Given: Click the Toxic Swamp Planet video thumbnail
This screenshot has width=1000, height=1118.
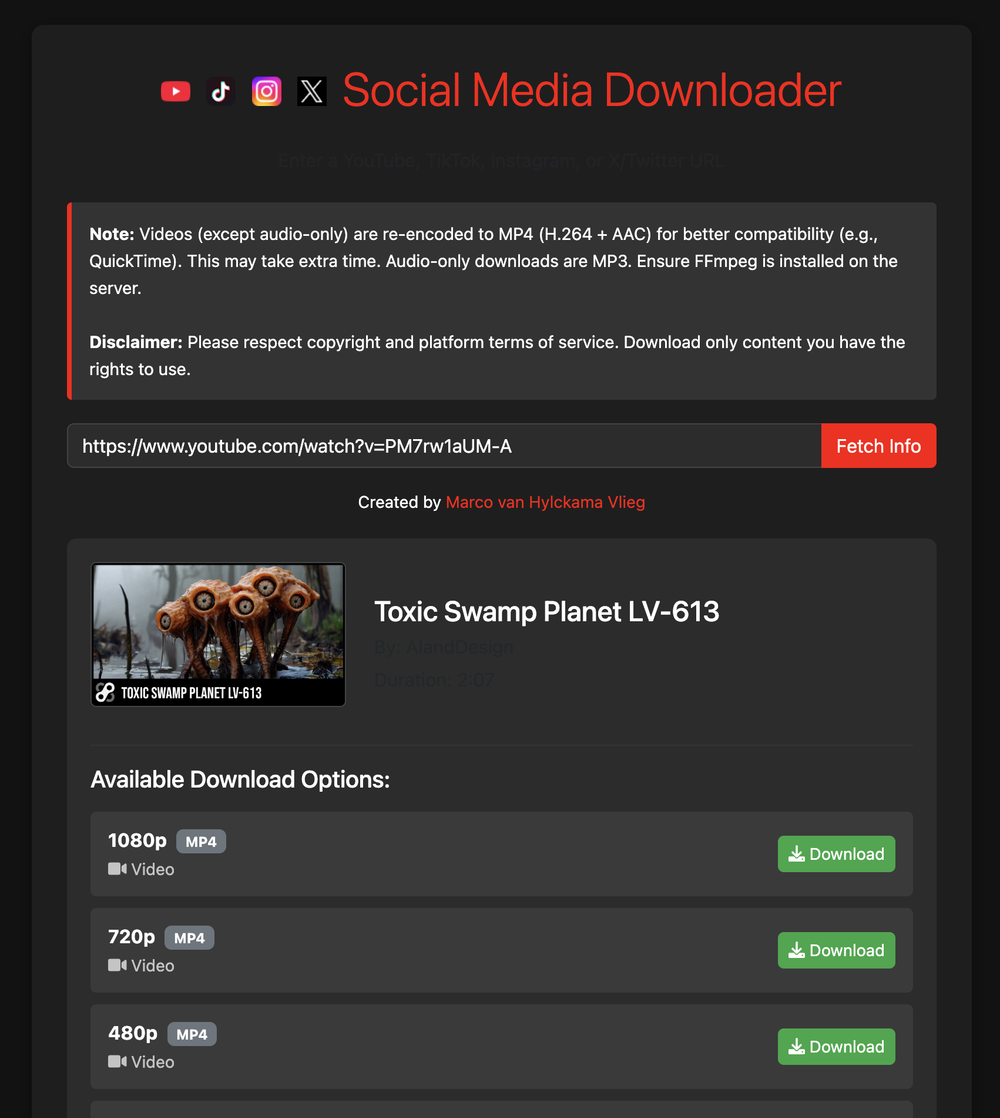Looking at the screenshot, I should coord(218,634).
